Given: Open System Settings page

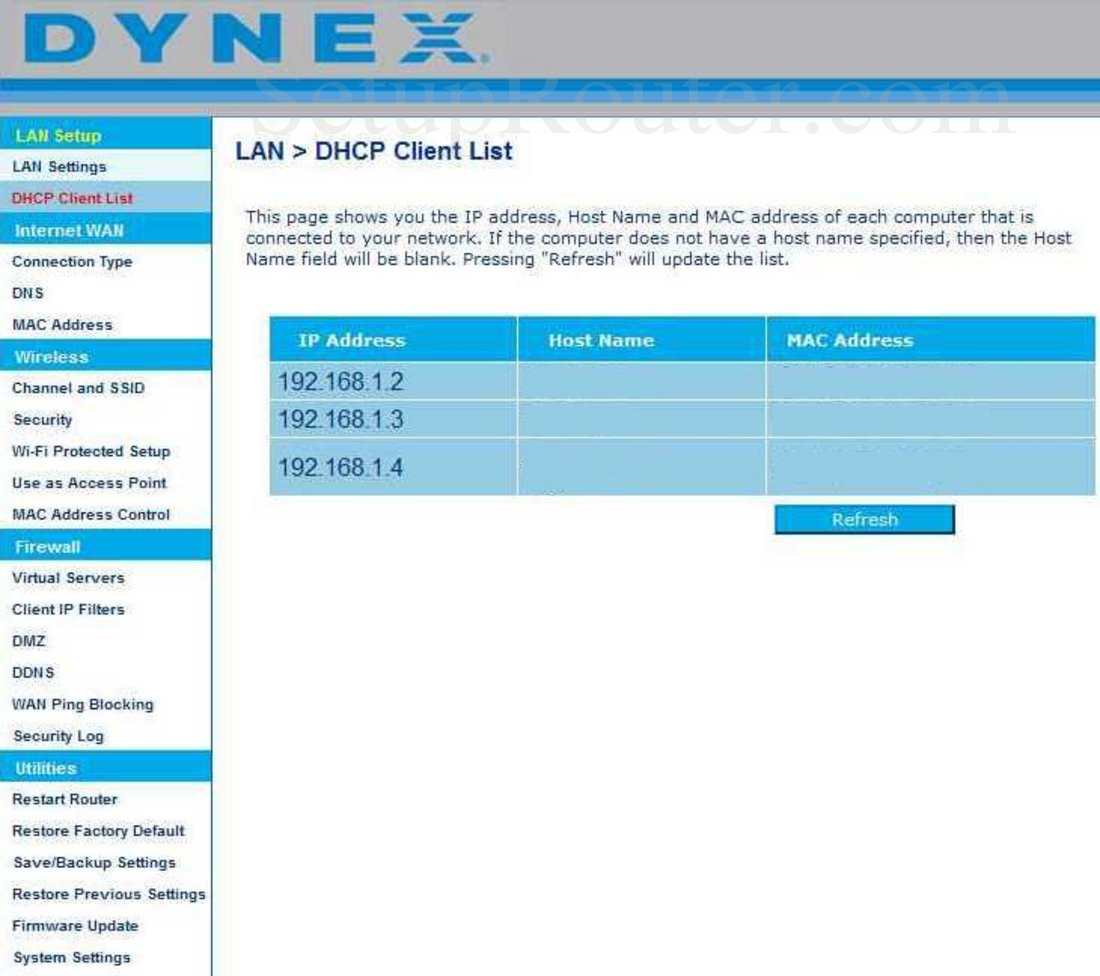Looking at the screenshot, I should coord(72,956).
